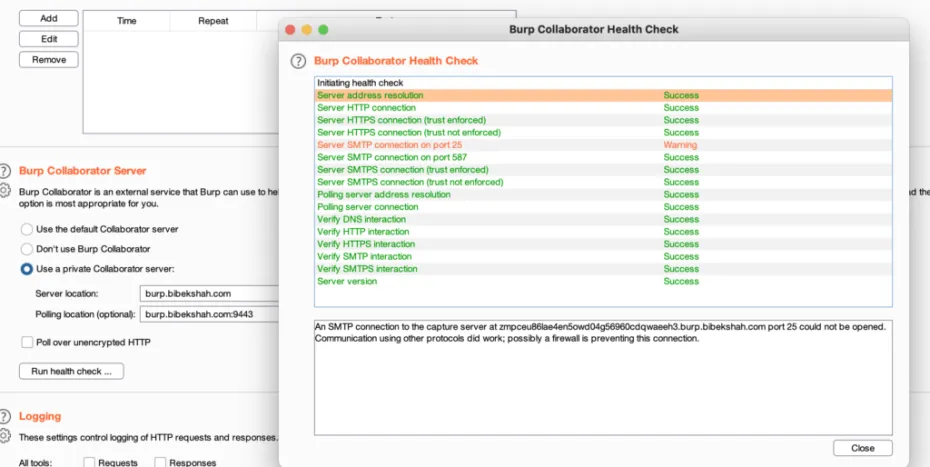Select the Verify SMTPS interaction row

point(603,269)
